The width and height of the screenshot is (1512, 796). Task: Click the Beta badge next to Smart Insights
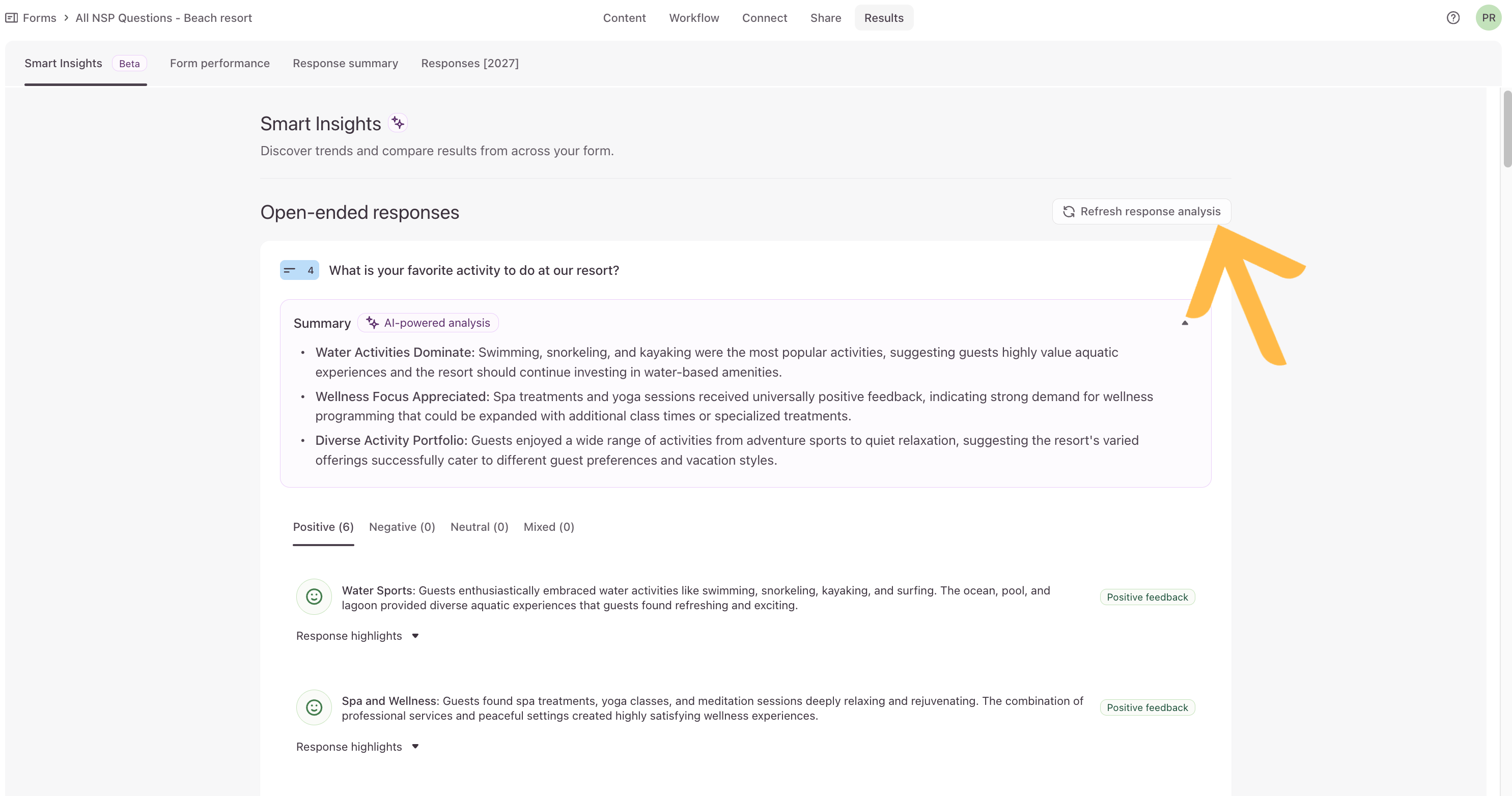point(129,63)
